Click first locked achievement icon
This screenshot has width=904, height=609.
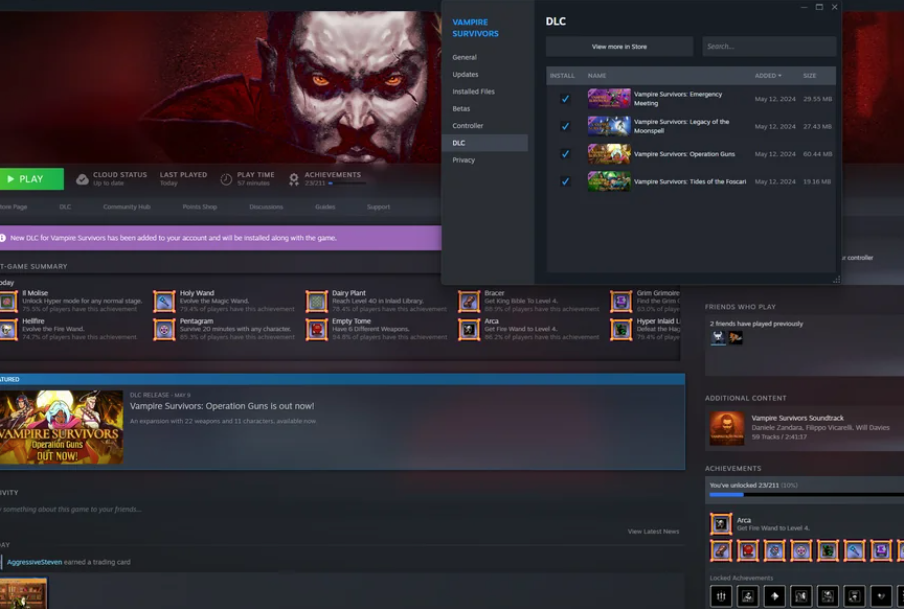(x=721, y=596)
